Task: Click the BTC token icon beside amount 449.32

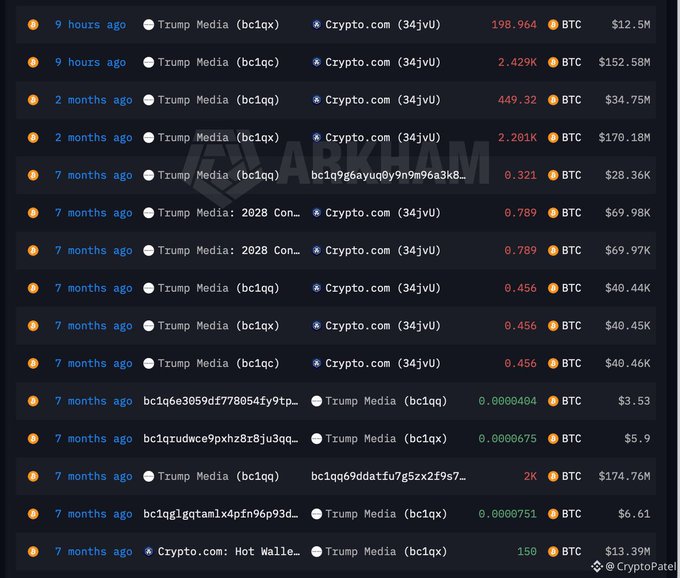Action: point(553,100)
